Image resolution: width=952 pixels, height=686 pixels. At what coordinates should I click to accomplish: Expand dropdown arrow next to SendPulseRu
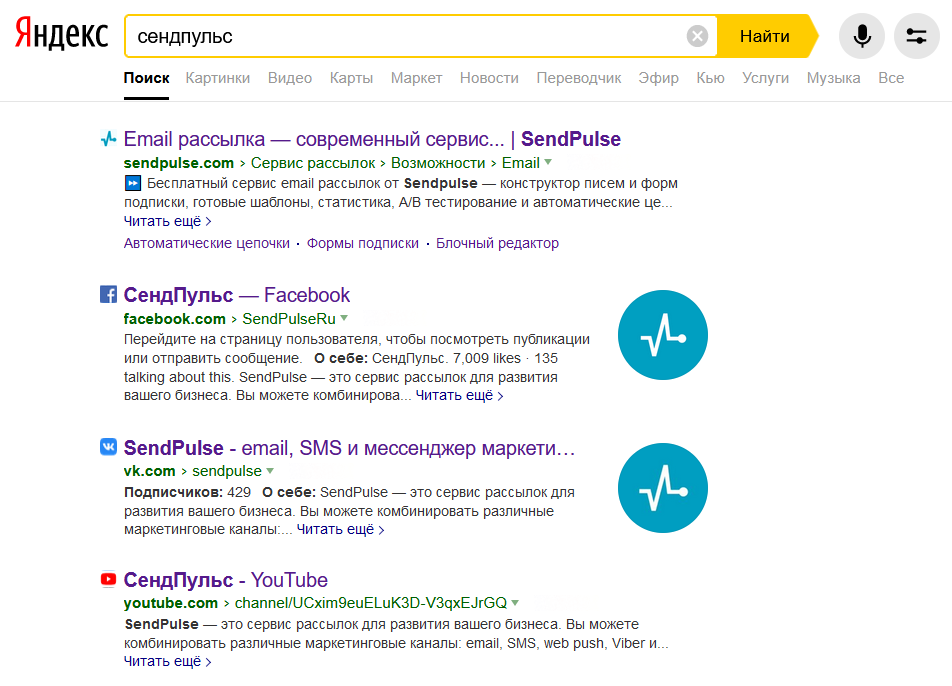tap(344, 318)
